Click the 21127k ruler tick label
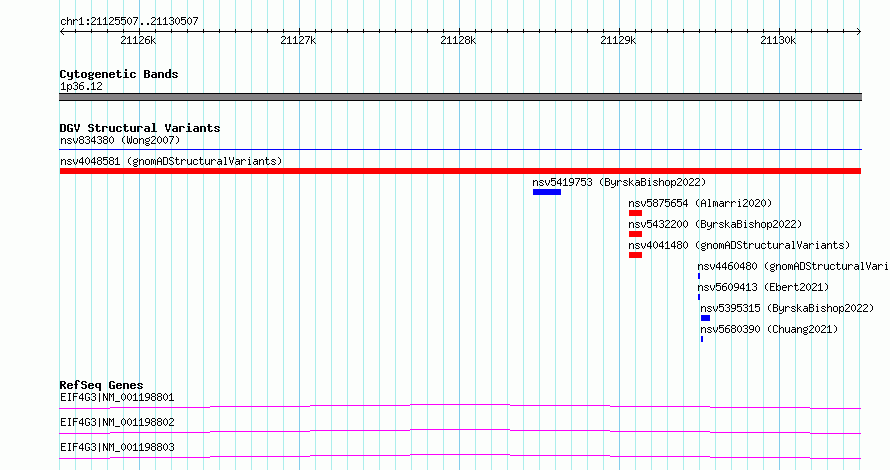890x470 pixels. [298, 40]
